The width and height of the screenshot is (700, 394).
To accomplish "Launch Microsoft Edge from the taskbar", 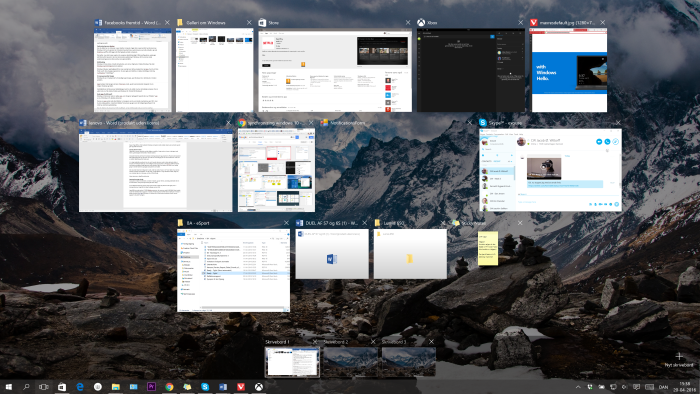I will pyautogui.click(x=80, y=387).
